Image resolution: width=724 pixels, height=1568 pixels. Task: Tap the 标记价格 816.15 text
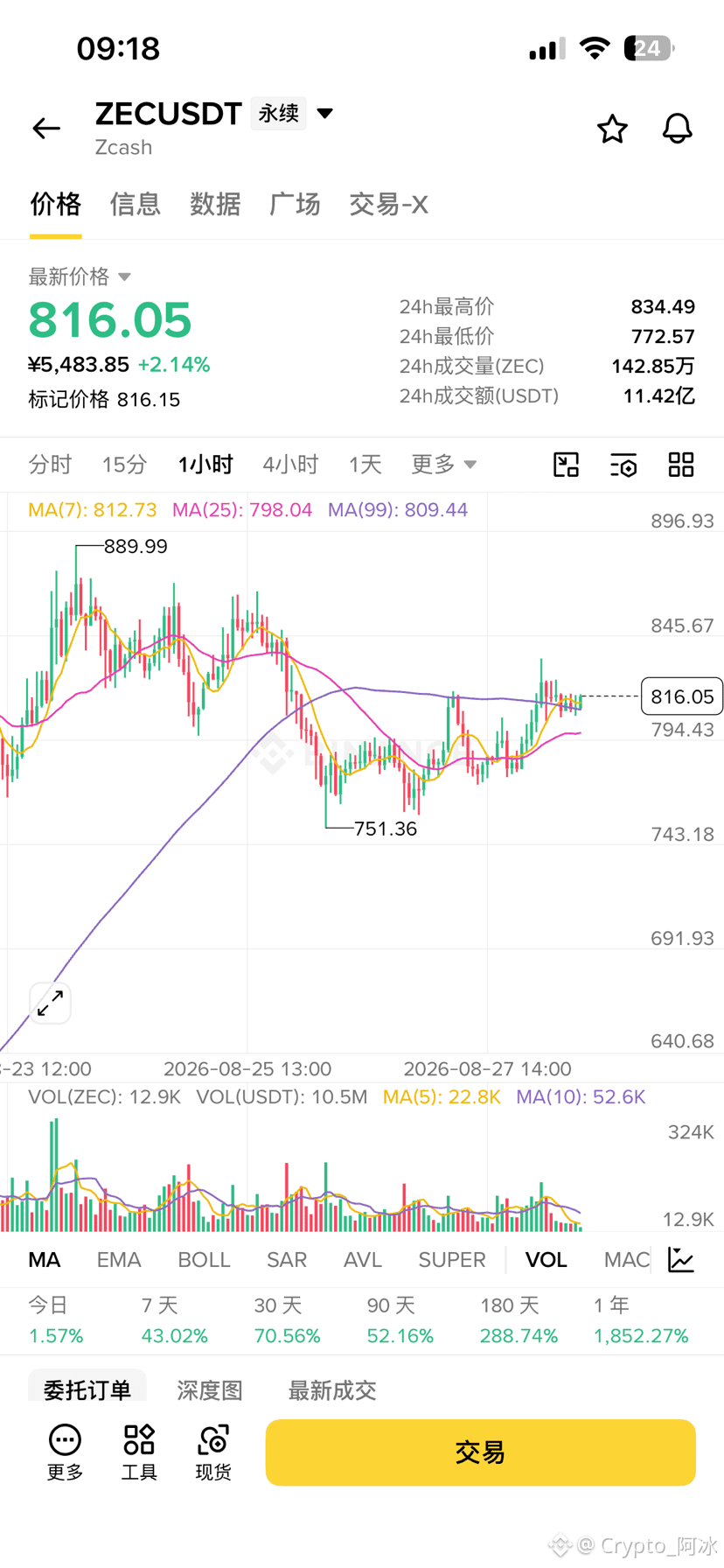104,400
